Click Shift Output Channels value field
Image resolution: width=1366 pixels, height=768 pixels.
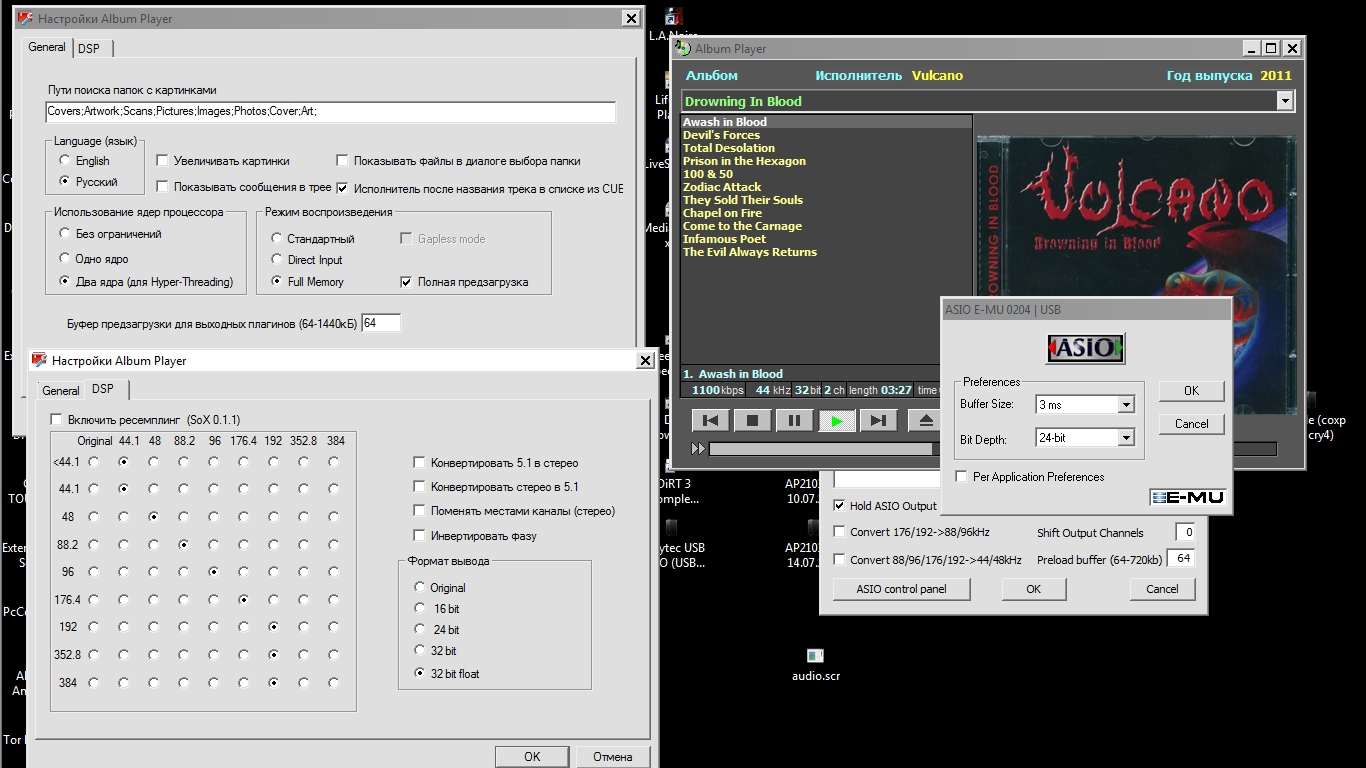click(x=1185, y=533)
